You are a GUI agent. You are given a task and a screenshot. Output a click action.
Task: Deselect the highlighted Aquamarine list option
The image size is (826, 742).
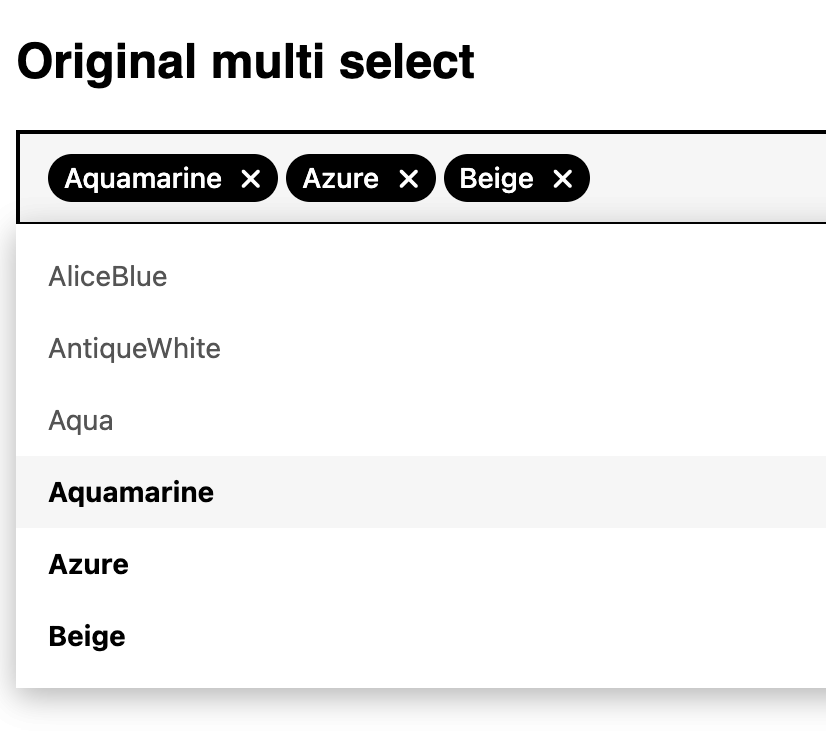pyautogui.click(x=131, y=492)
